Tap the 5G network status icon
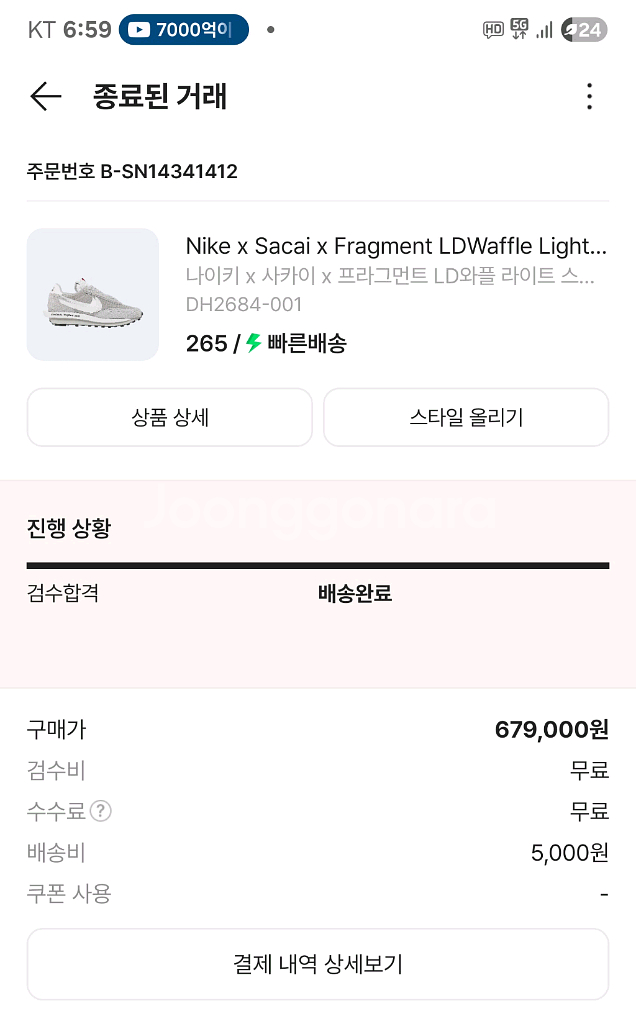 pyautogui.click(x=519, y=29)
